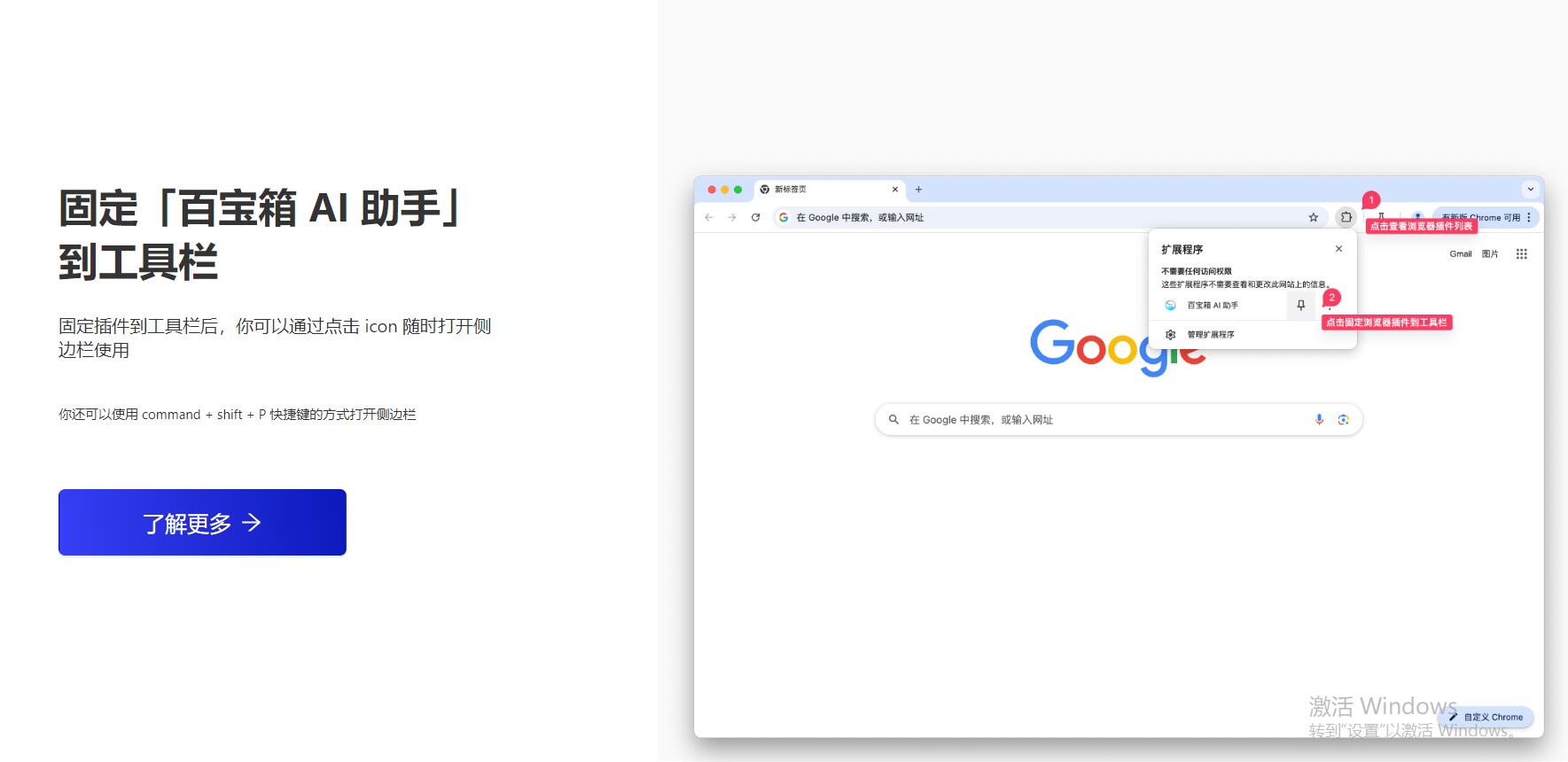
Task: Reload the page with refresh icon
Action: [755, 217]
